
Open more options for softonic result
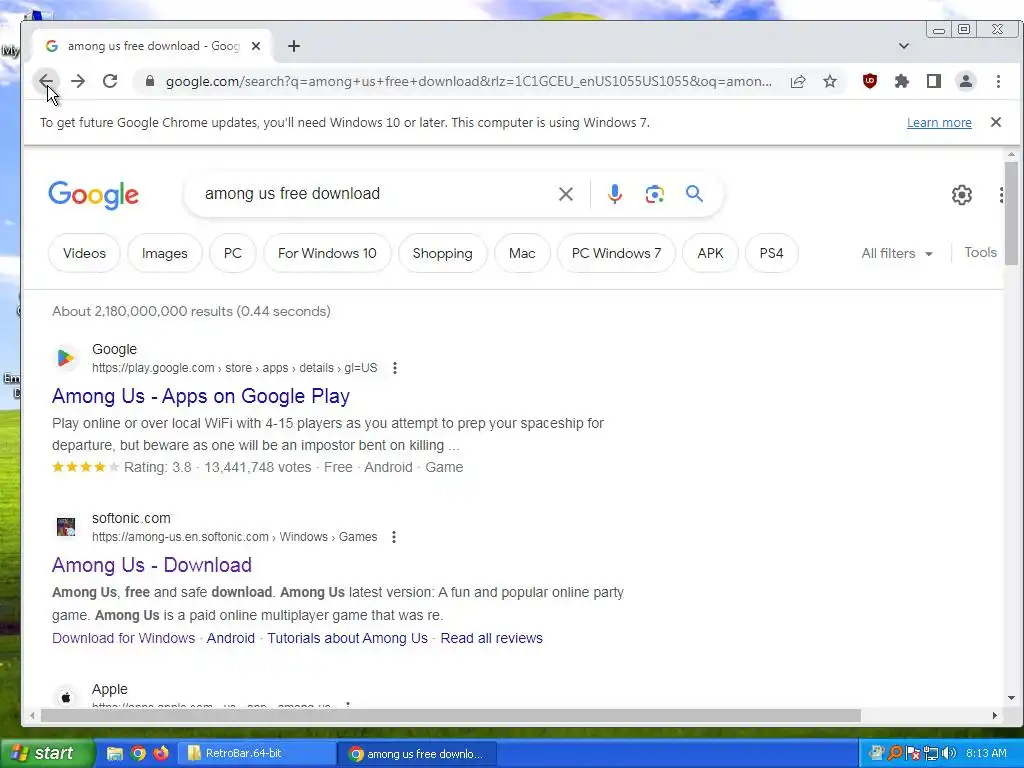[394, 537]
